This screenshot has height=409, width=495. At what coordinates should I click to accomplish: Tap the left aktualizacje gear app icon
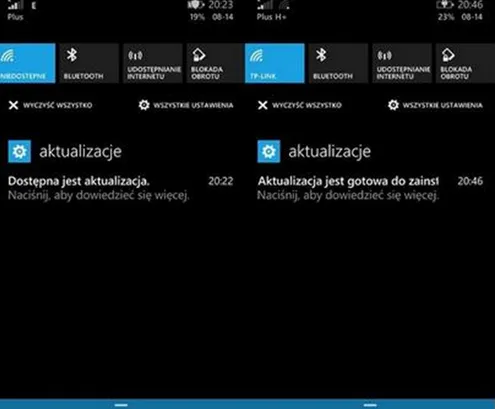click(x=19, y=151)
